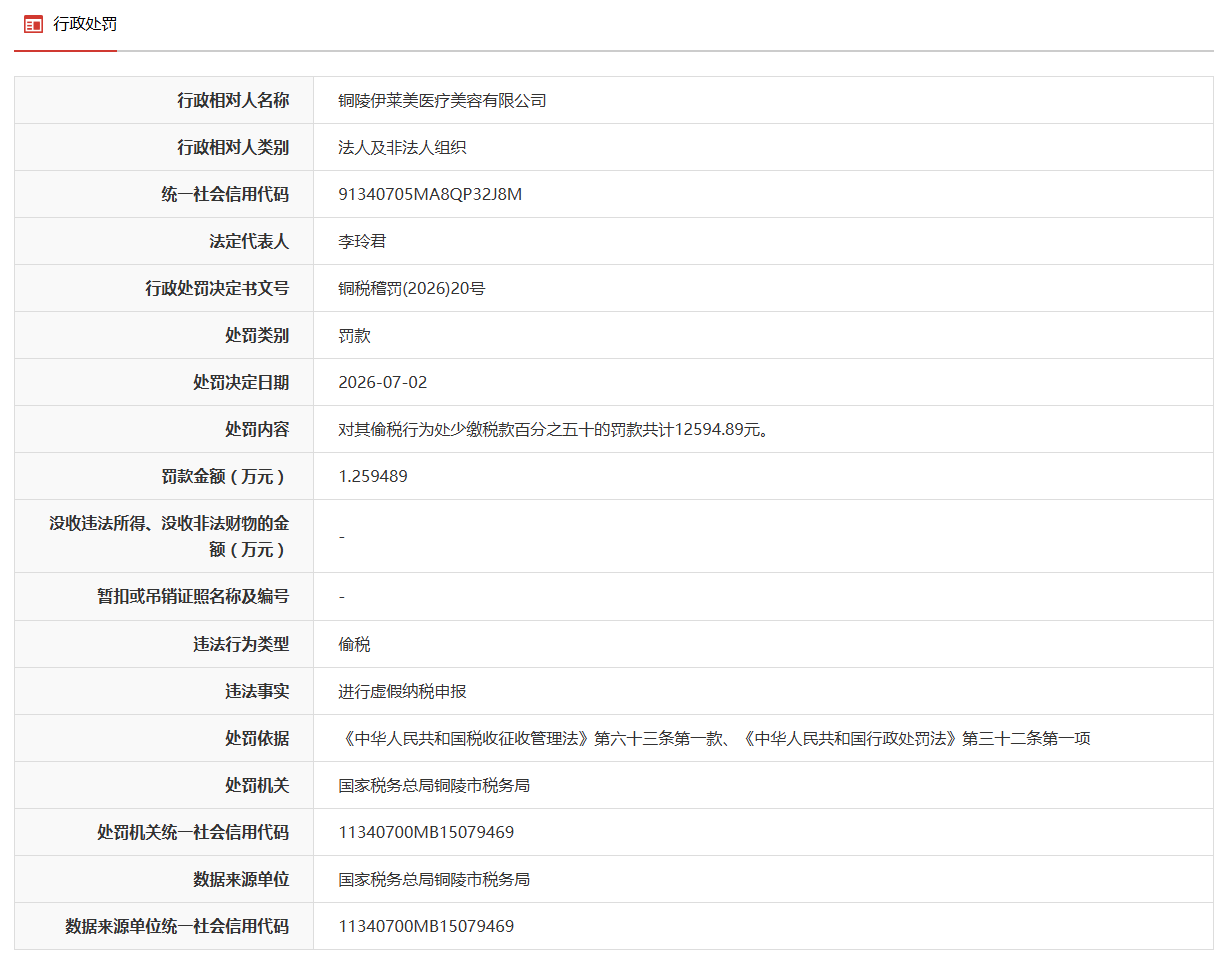Select code 11340700MB15079469 in 处罚机关统一社会信用代码 row
The image size is (1229, 971).
426,832
